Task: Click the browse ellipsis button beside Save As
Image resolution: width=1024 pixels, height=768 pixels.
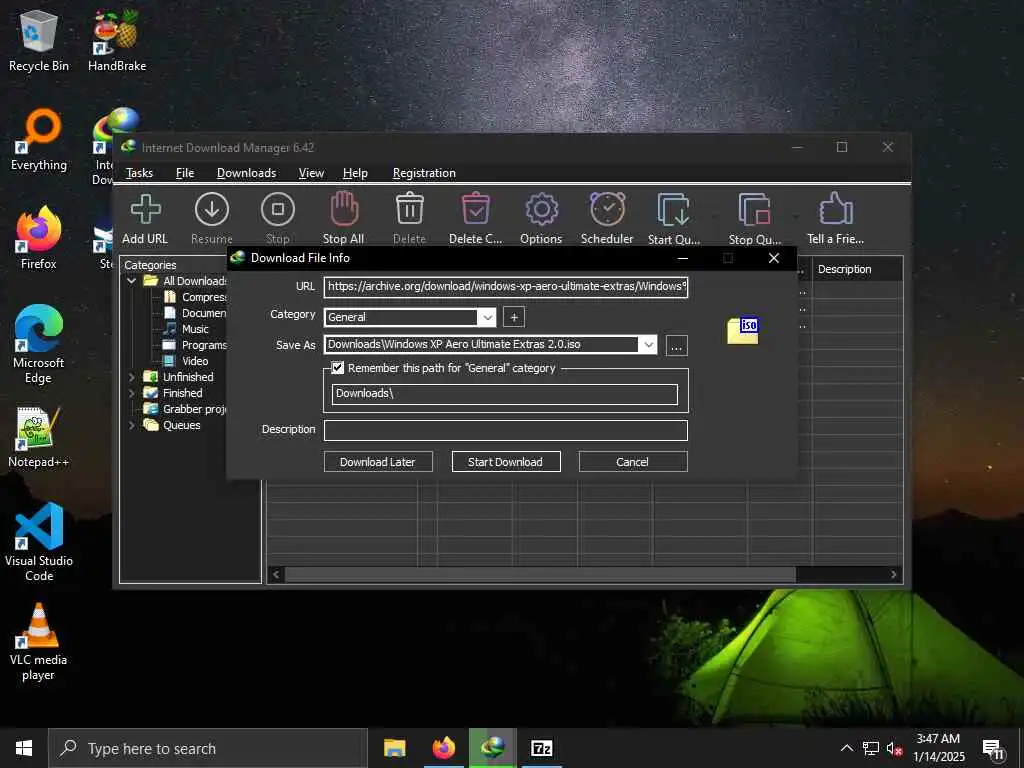Action: pos(677,345)
